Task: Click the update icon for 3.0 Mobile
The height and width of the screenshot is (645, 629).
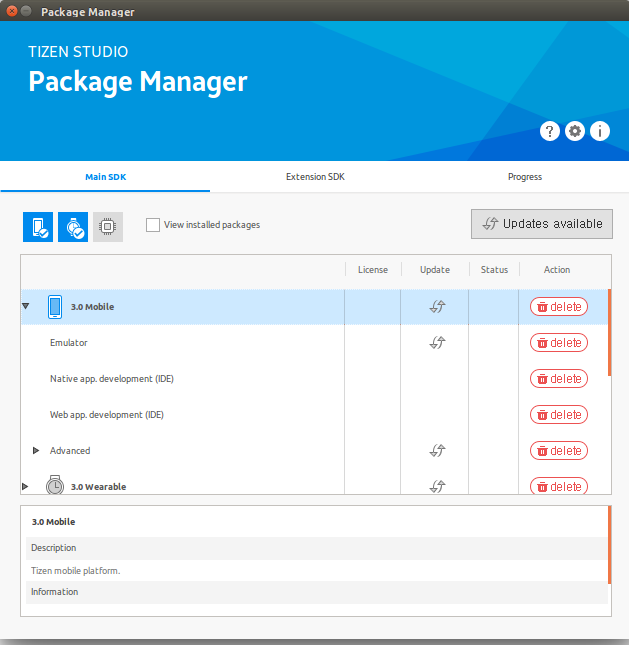Action: click(x=436, y=307)
